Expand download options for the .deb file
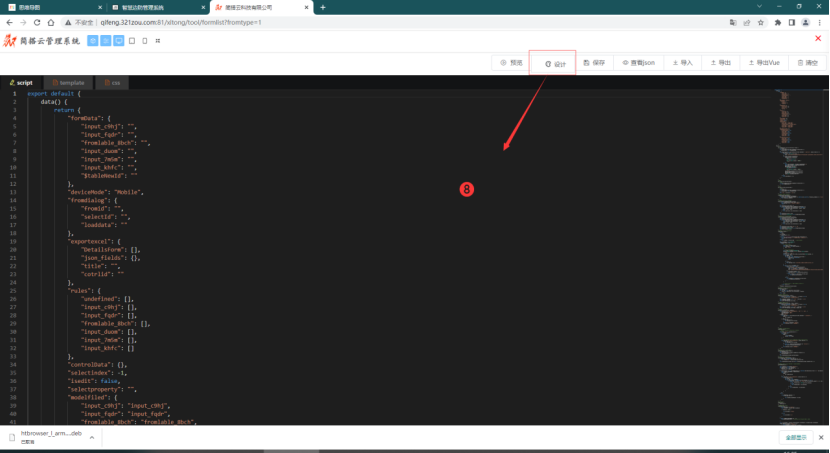This screenshot has height=453, width=830. click(x=90, y=437)
